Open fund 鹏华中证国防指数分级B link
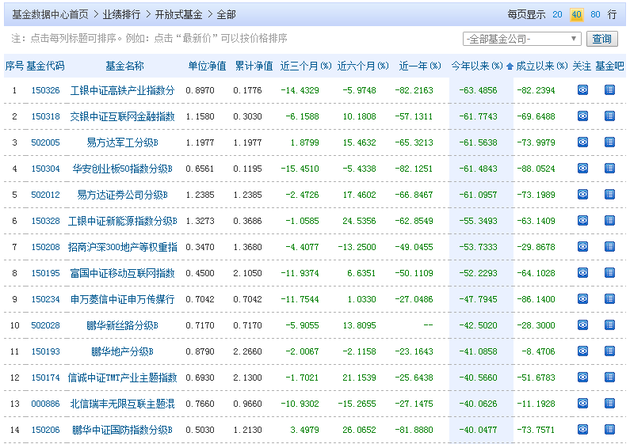The width and height of the screenshot is (630, 444). coord(122,430)
